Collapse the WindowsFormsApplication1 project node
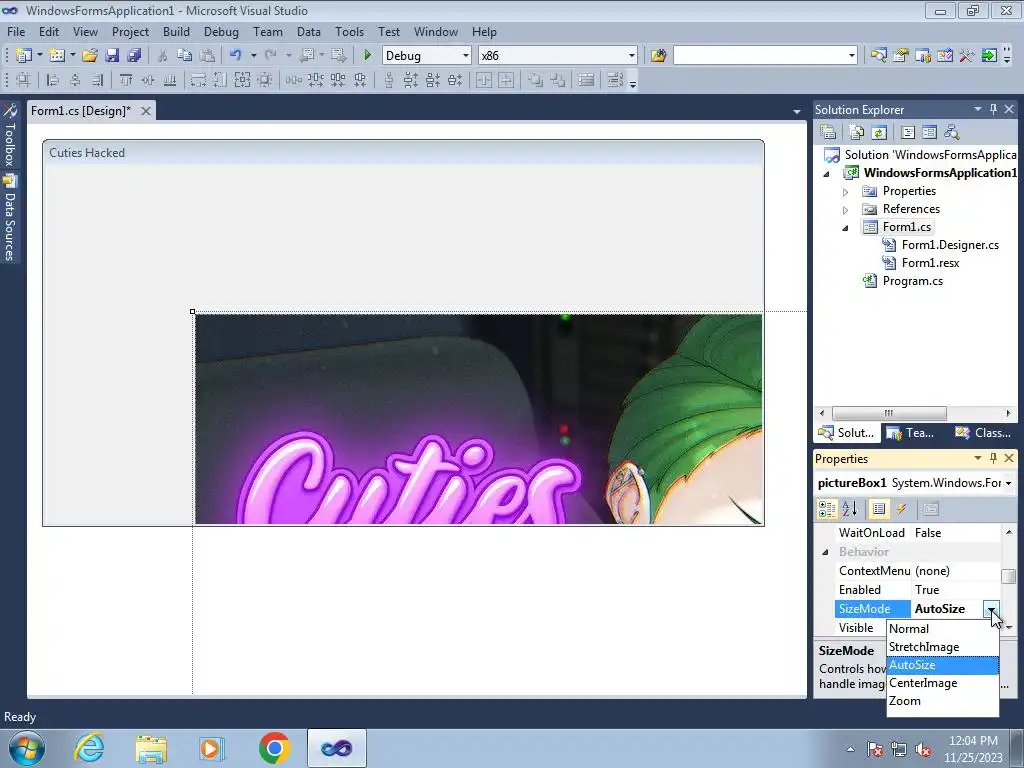1024x768 pixels. point(826,174)
